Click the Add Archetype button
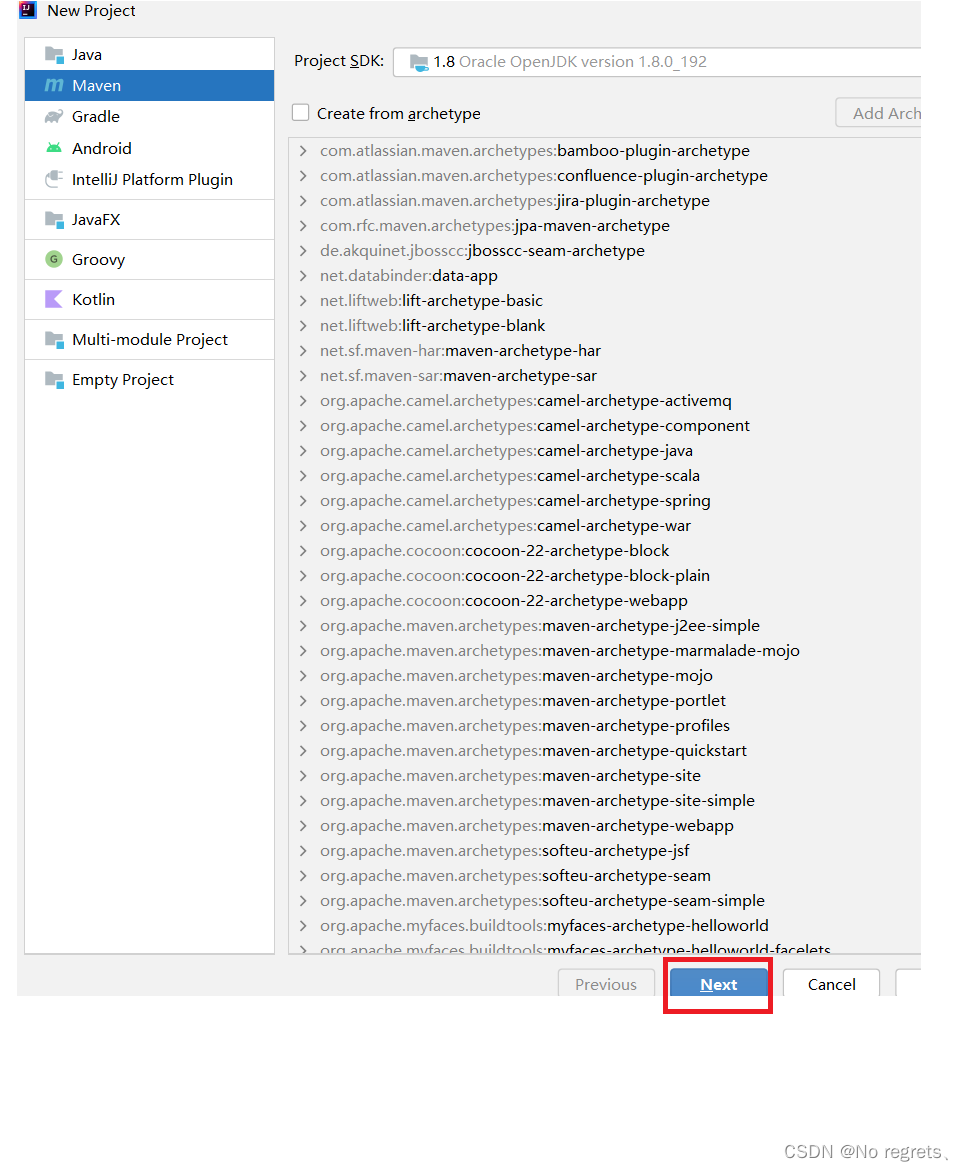 click(880, 114)
